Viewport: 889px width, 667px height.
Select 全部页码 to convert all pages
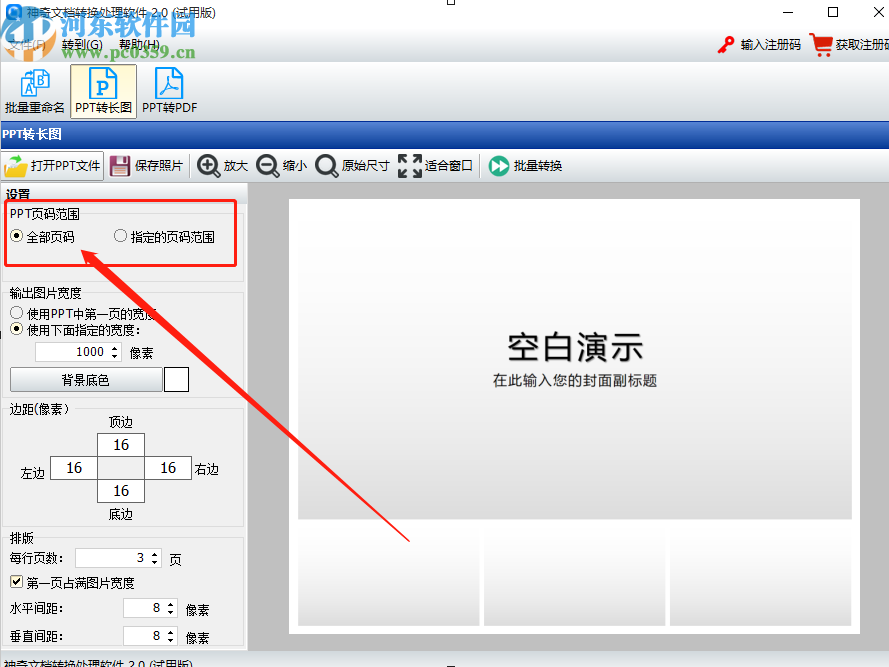pos(17,236)
